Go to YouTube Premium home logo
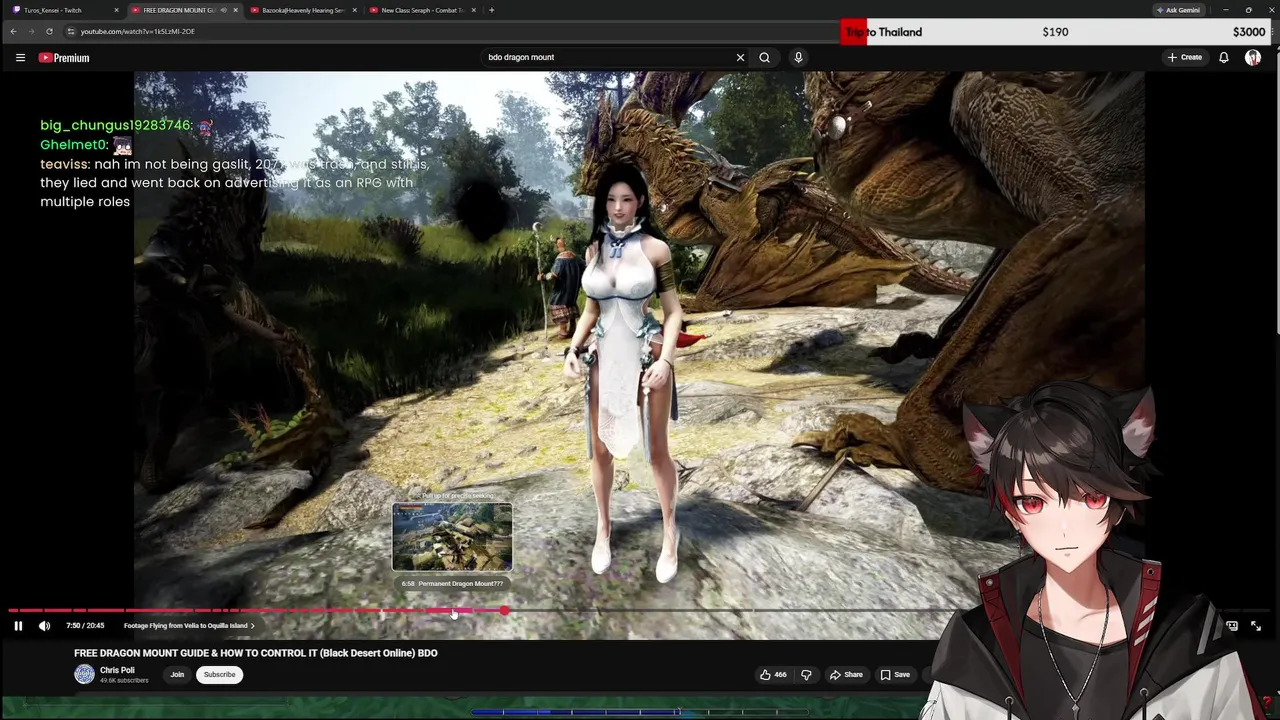1280x720 pixels. tap(64, 58)
